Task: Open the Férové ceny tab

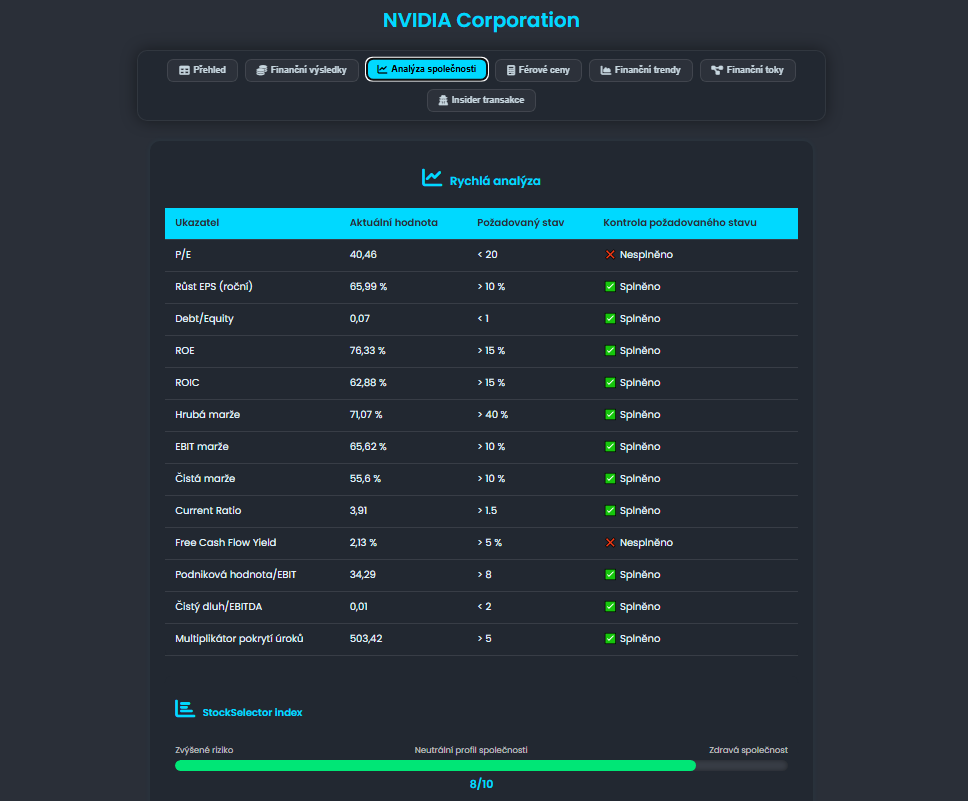Action: [x=538, y=70]
